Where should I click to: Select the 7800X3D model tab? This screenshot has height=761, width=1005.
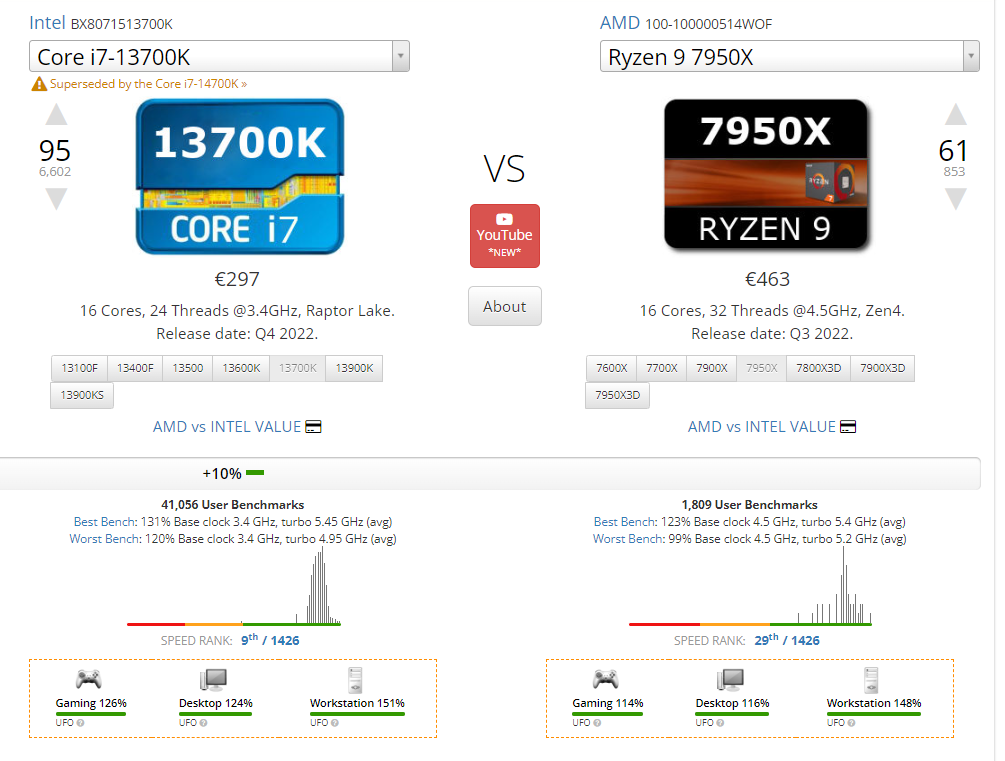point(818,368)
